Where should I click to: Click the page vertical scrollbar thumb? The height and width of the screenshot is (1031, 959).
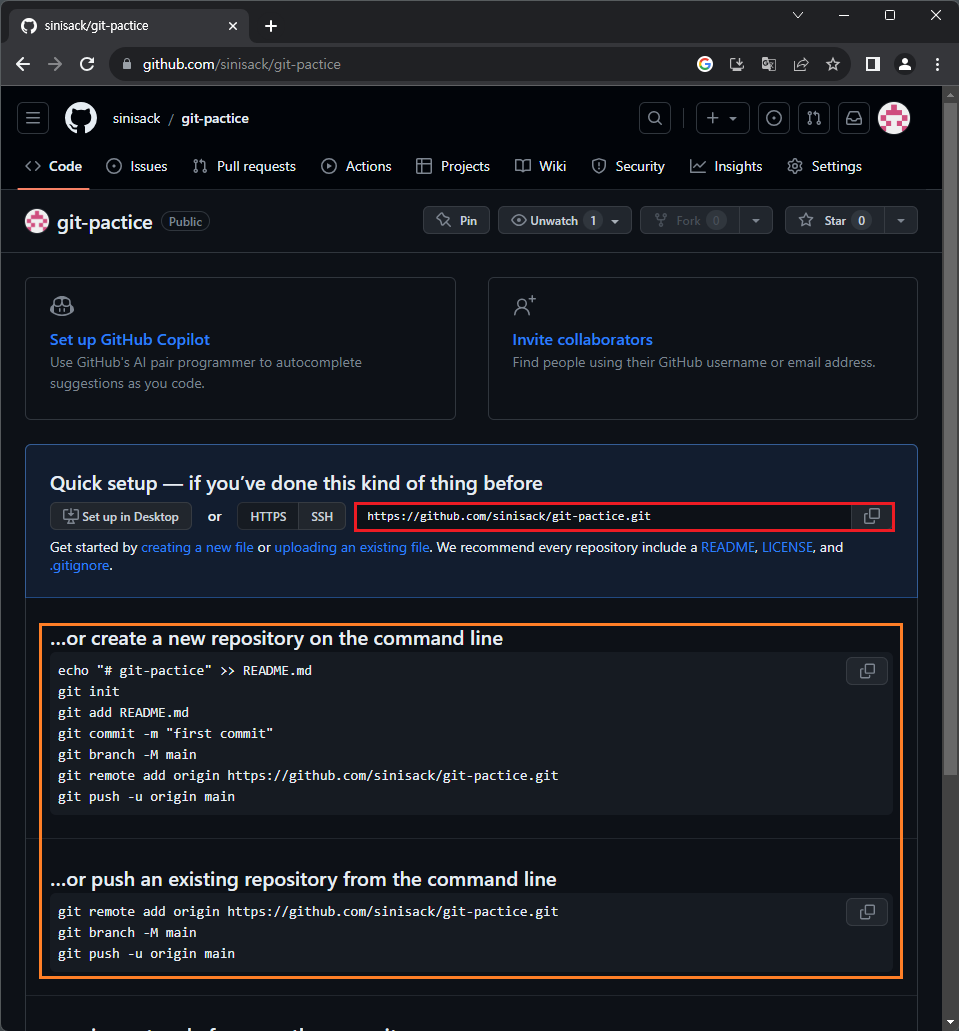(950, 438)
